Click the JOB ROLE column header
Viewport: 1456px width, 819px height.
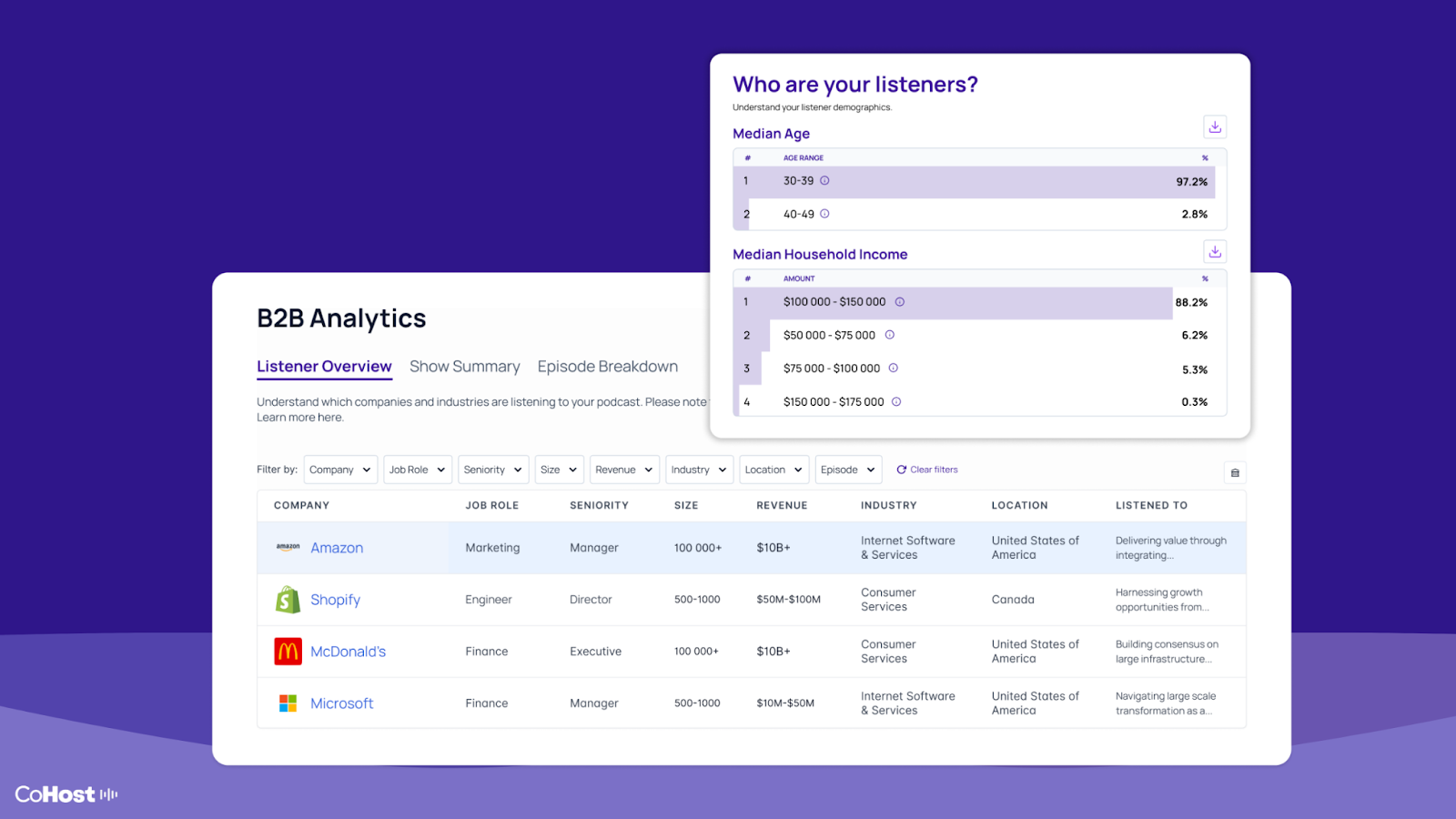tap(492, 505)
